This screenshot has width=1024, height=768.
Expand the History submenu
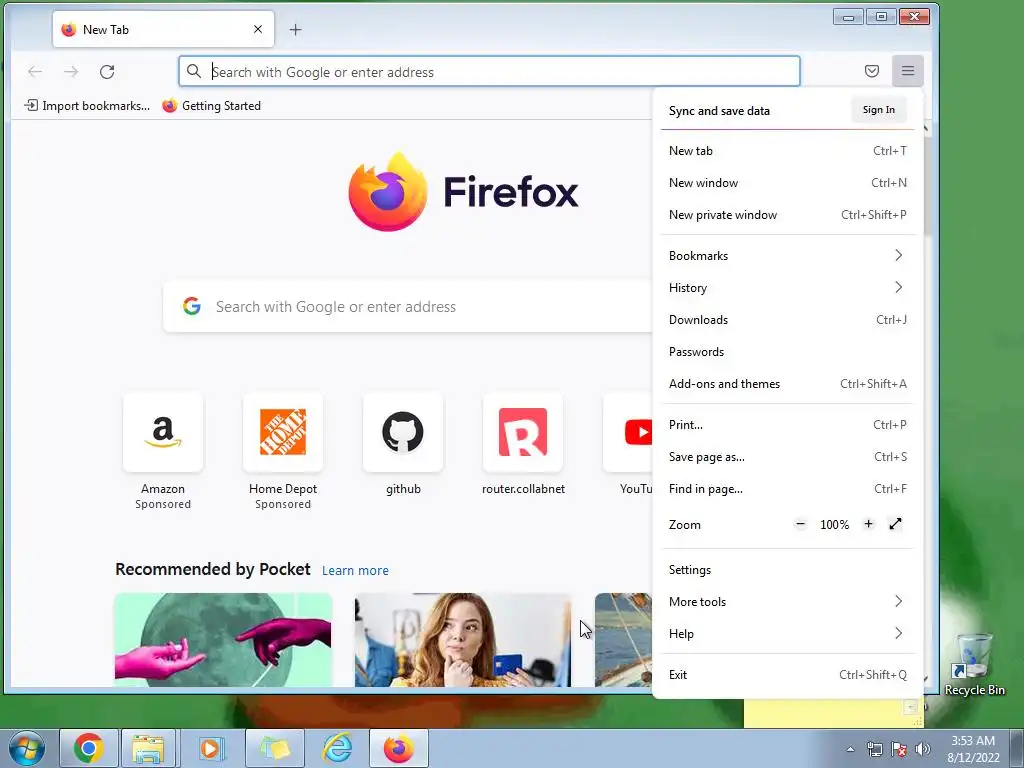click(788, 287)
